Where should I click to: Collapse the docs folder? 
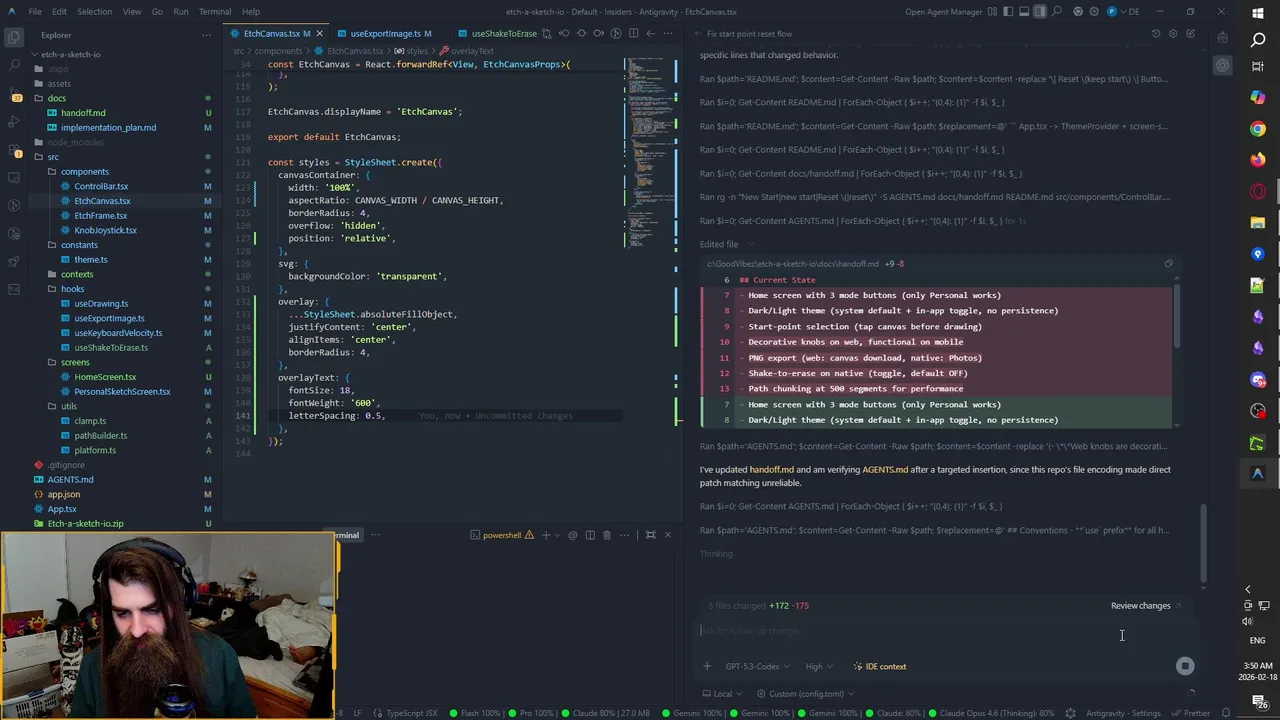[57, 98]
